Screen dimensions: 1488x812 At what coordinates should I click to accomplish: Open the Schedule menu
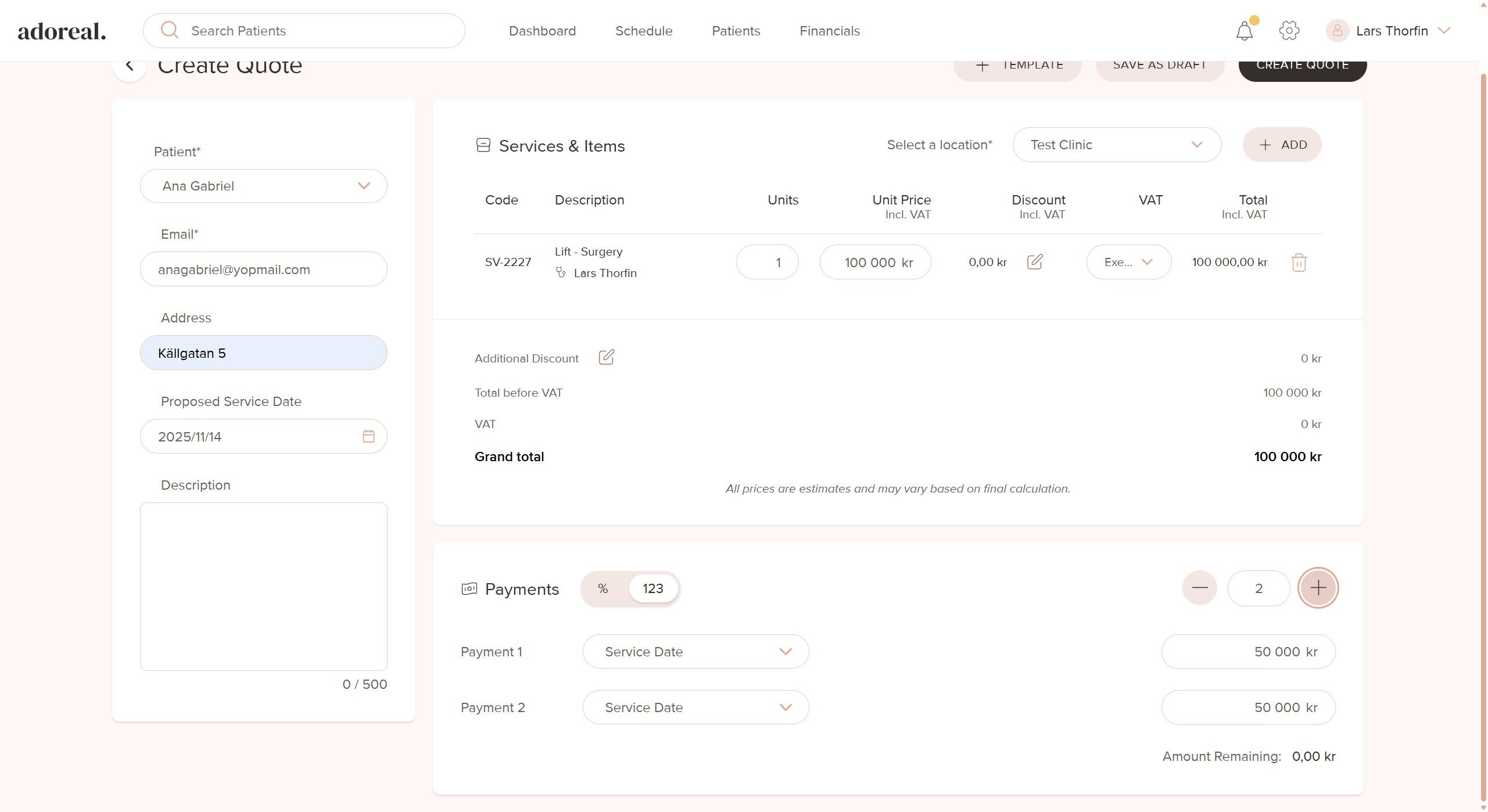(643, 31)
